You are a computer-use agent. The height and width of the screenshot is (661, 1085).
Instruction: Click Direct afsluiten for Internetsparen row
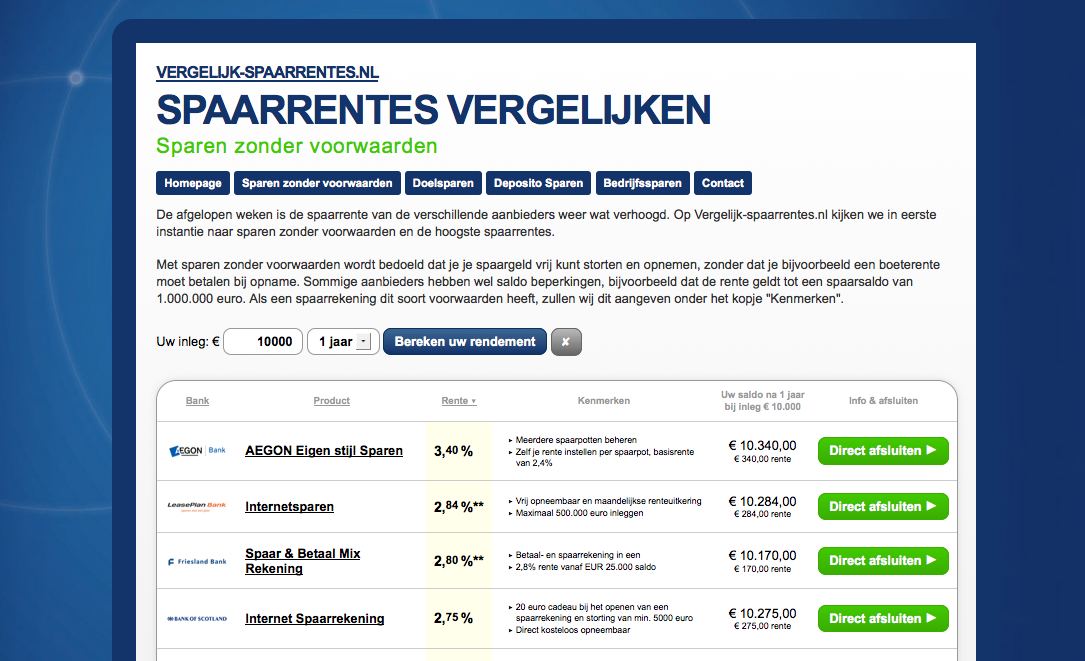coord(883,507)
